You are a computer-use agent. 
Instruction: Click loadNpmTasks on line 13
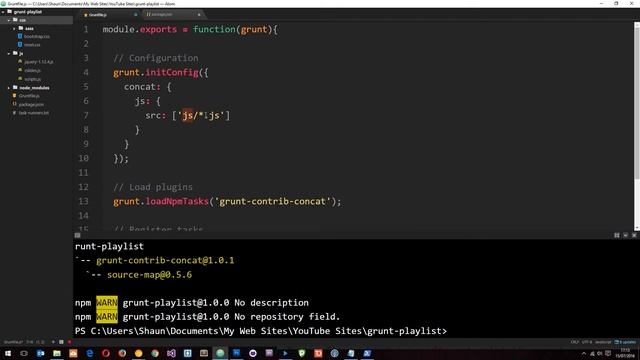[177, 201]
